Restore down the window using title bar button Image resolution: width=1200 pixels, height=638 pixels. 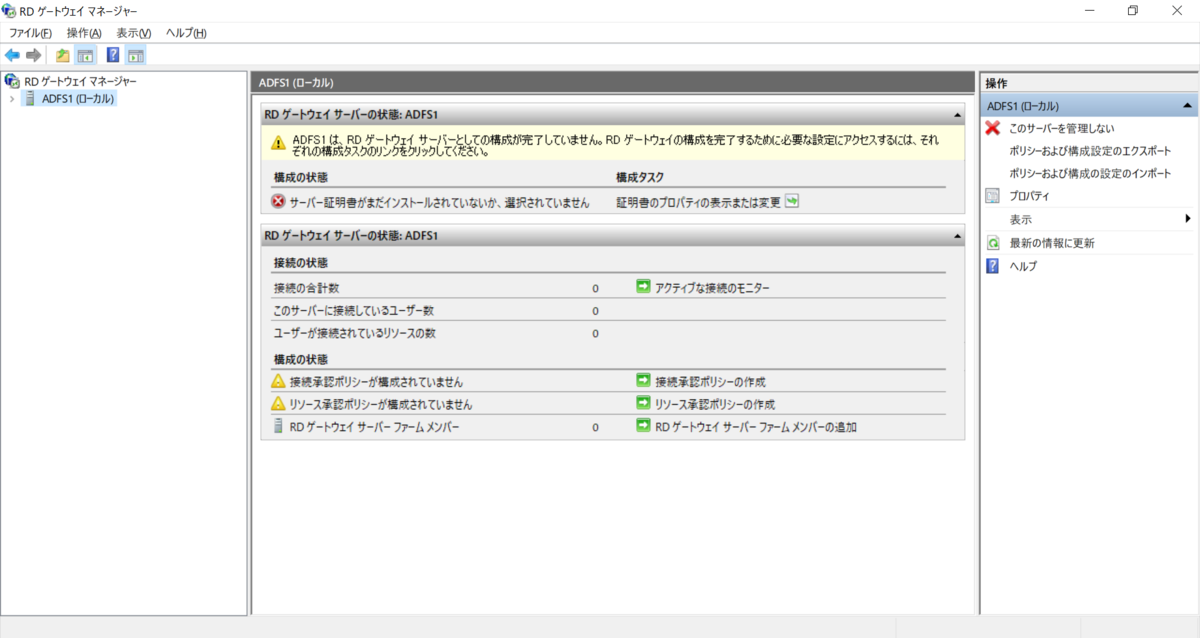click(x=1132, y=11)
